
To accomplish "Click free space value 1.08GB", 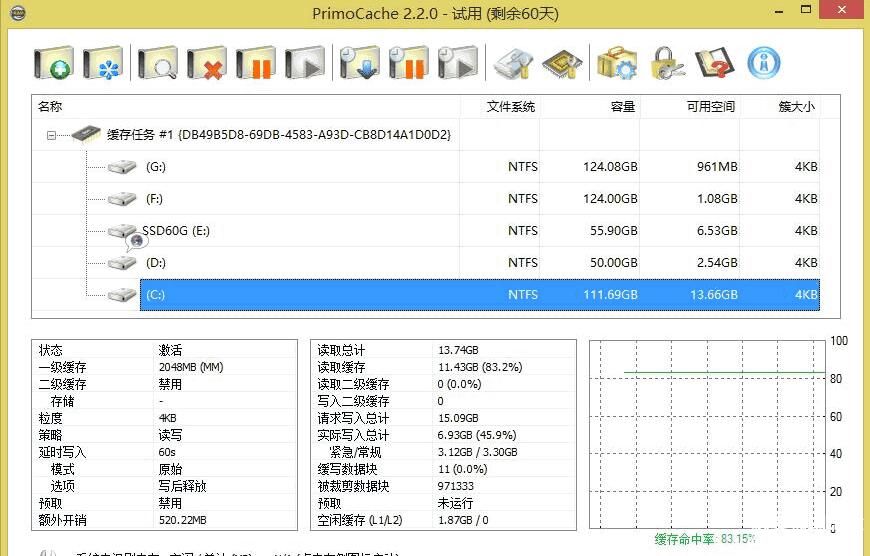I will (x=717, y=199).
